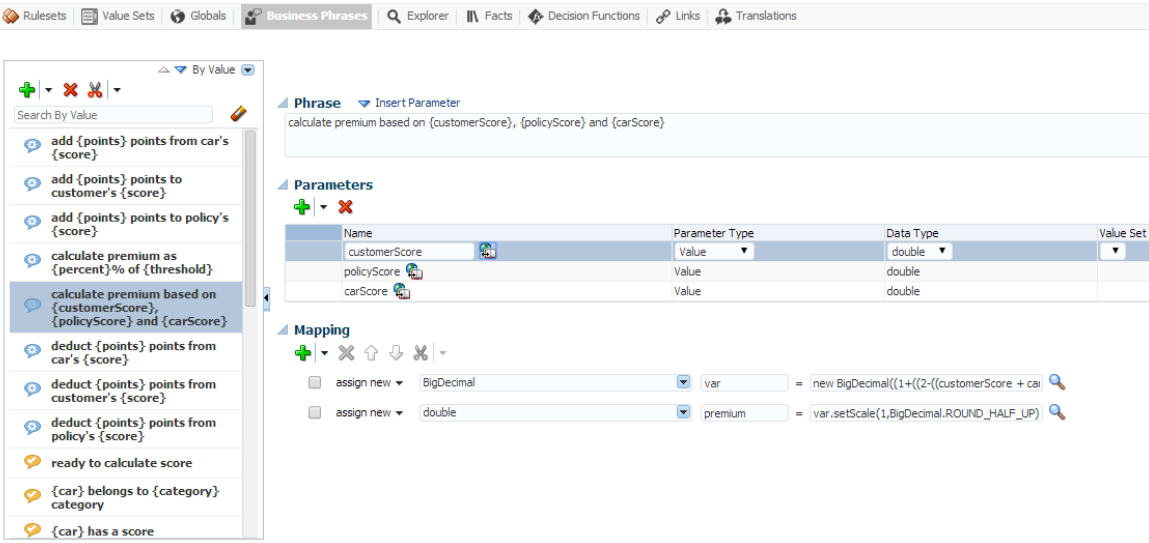The height and width of the screenshot is (543, 1149).
Task: Open the add phrase dropdown arrow in list panel
Action: pos(48,90)
